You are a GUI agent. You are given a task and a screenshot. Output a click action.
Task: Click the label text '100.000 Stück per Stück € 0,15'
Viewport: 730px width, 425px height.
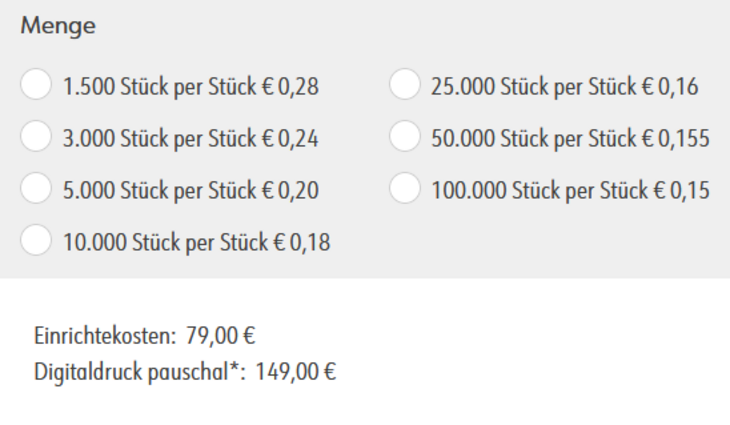click(570, 190)
